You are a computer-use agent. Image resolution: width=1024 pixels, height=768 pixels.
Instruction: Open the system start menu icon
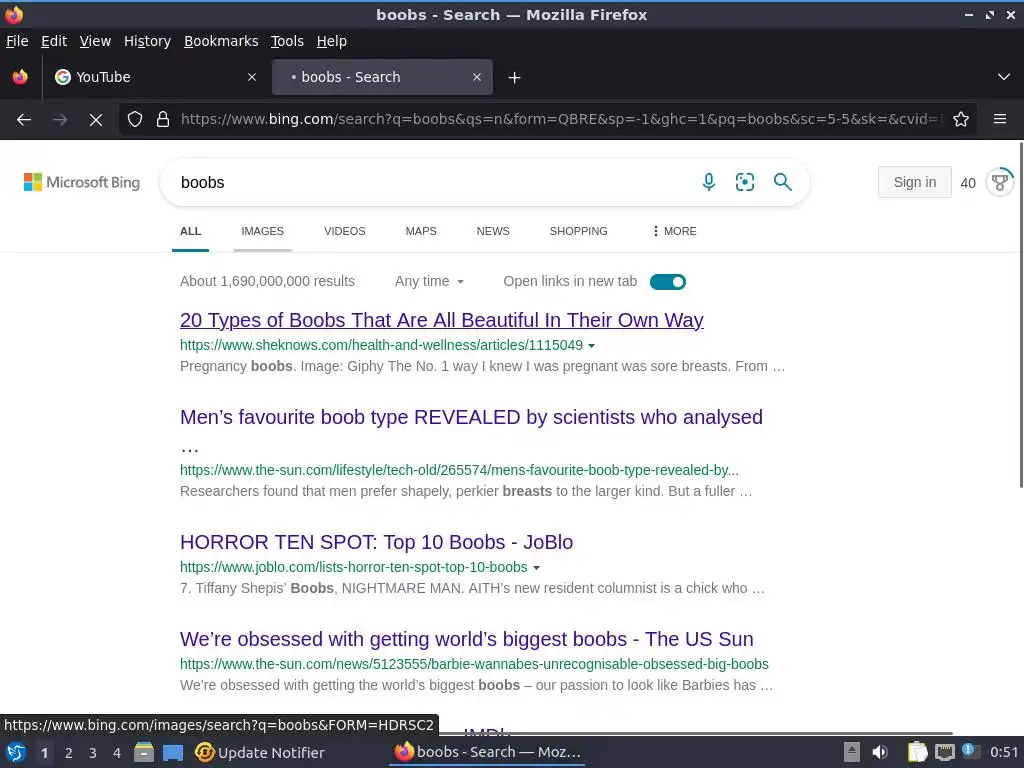[x=16, y=753]
